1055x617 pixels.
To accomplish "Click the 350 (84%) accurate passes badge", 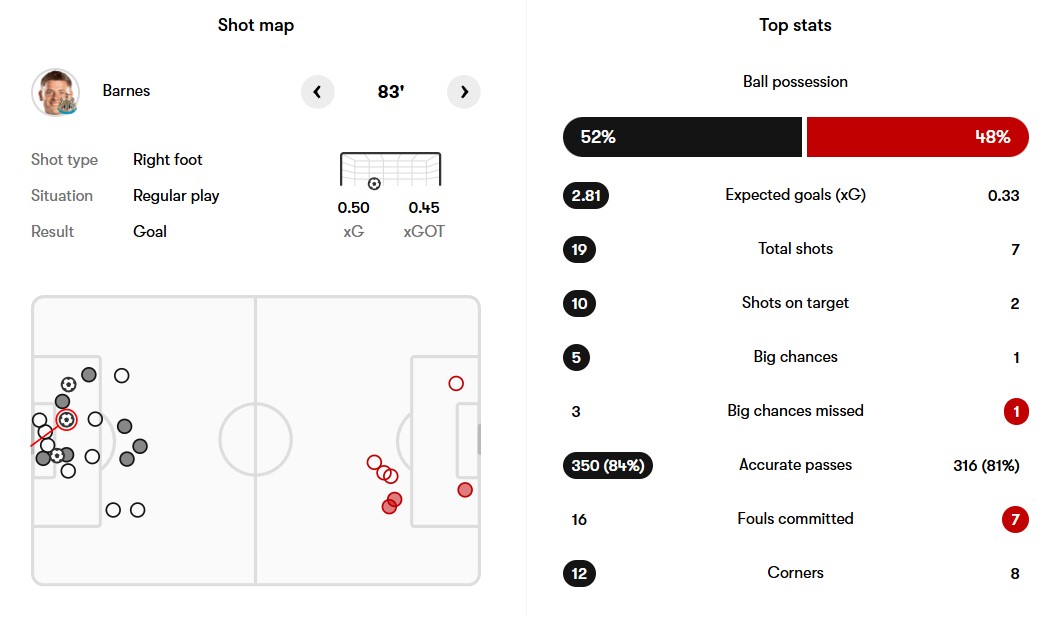I will click(x=608, y=465).
